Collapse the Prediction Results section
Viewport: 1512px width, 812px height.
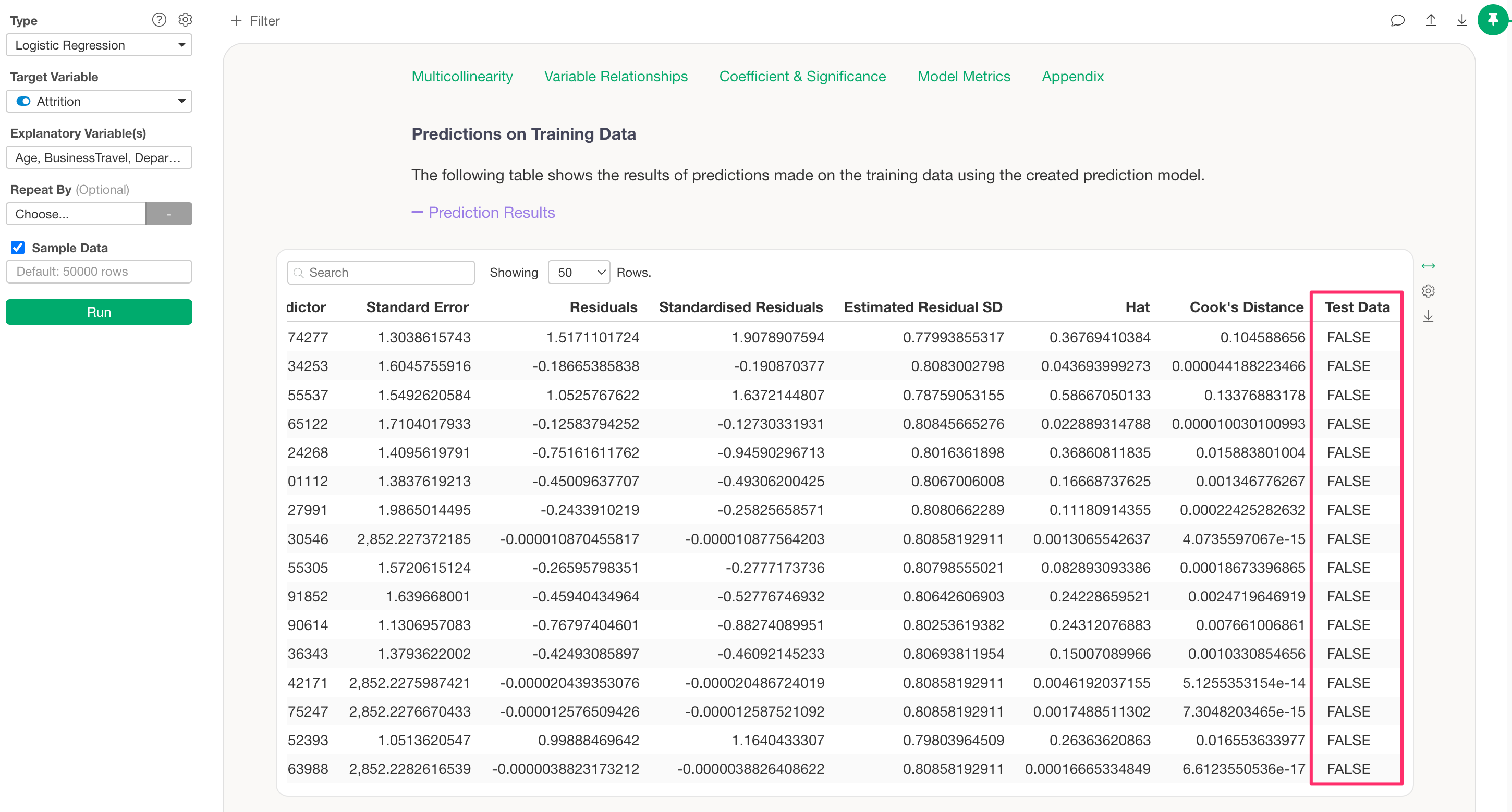click(x=484, y=213)
